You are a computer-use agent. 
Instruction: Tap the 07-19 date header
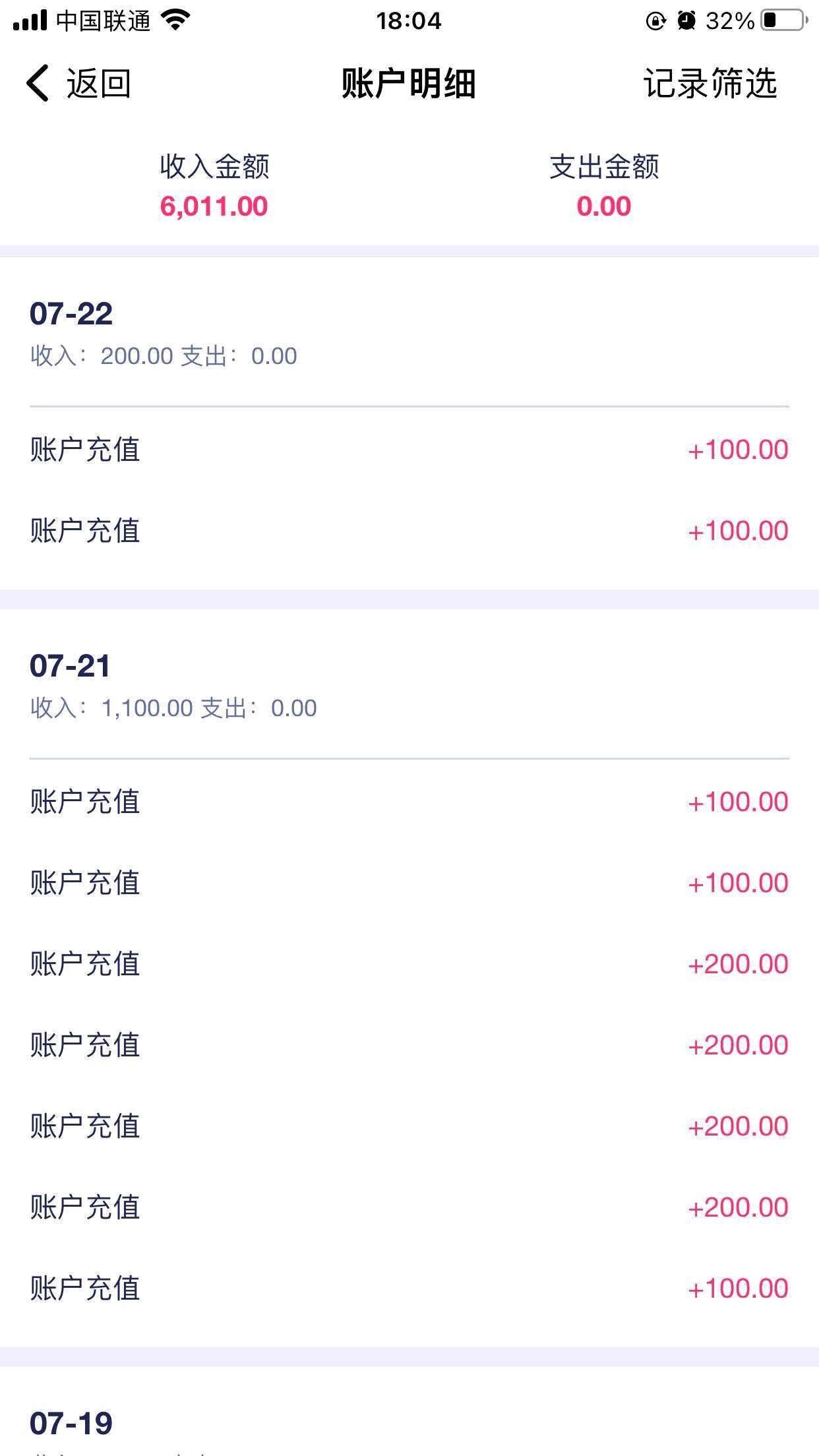point(71,1423)
